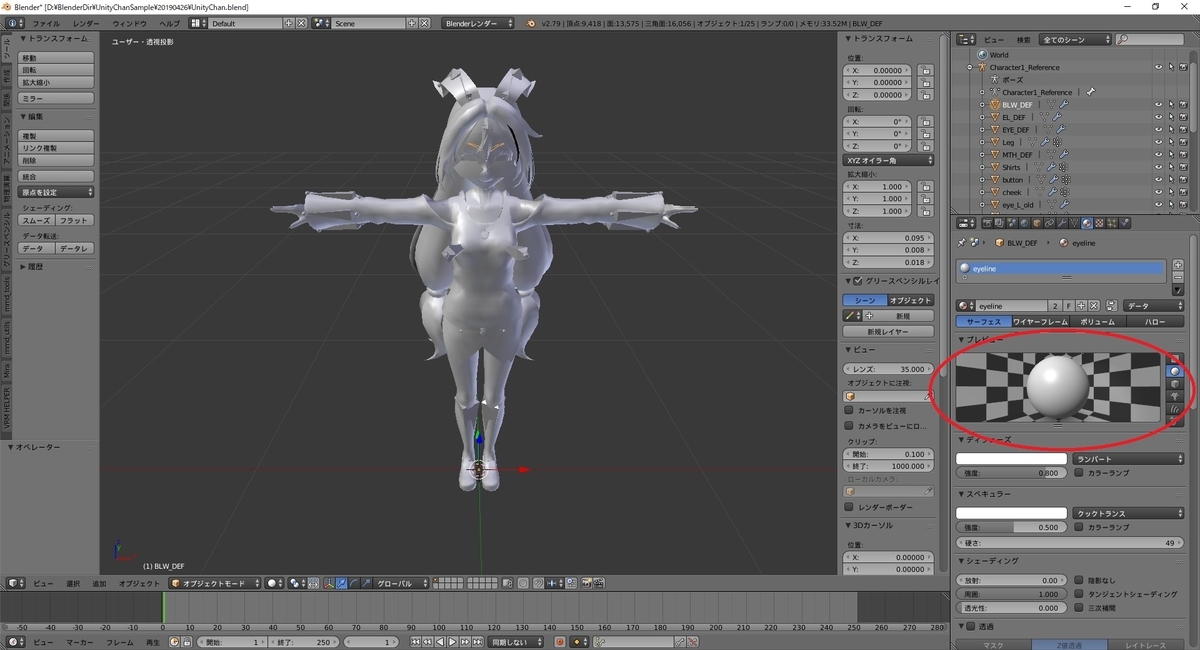Apply スムーズ shading
Screen dimensions: 1200x650
[x=37, y=220]
